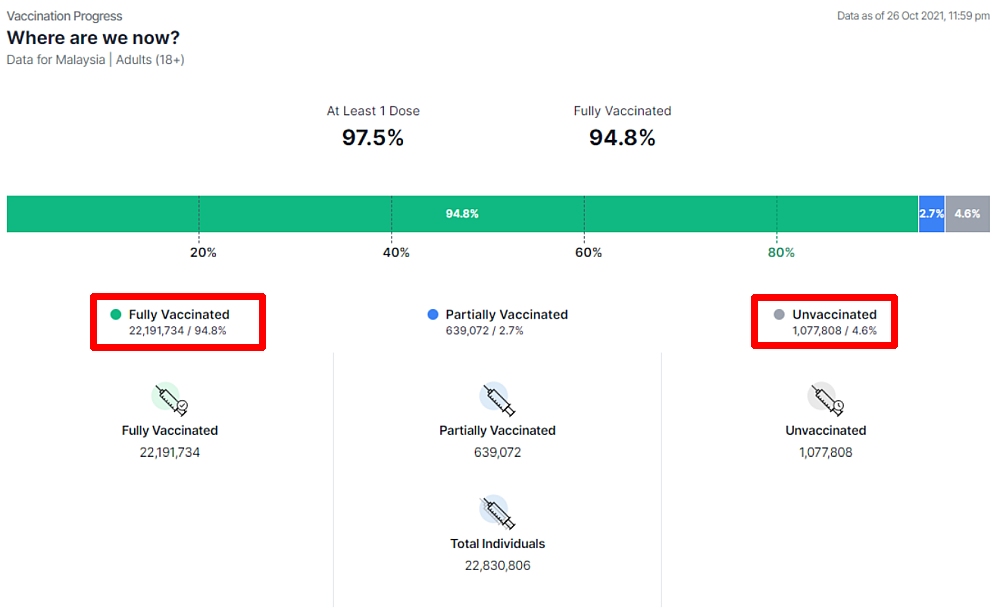Click the blue dot in Partially Vaccinated legend
Screen dimensions: 1000x608
coord(433,314)
